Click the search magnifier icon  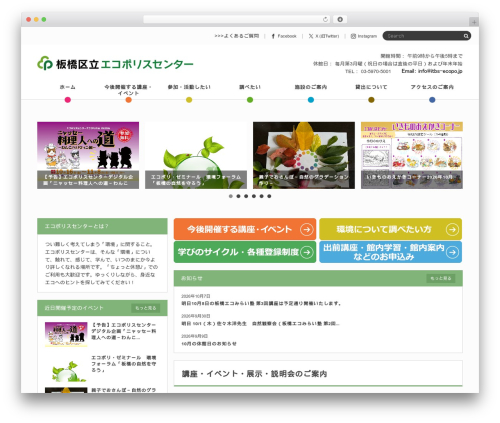pos(466,36)
